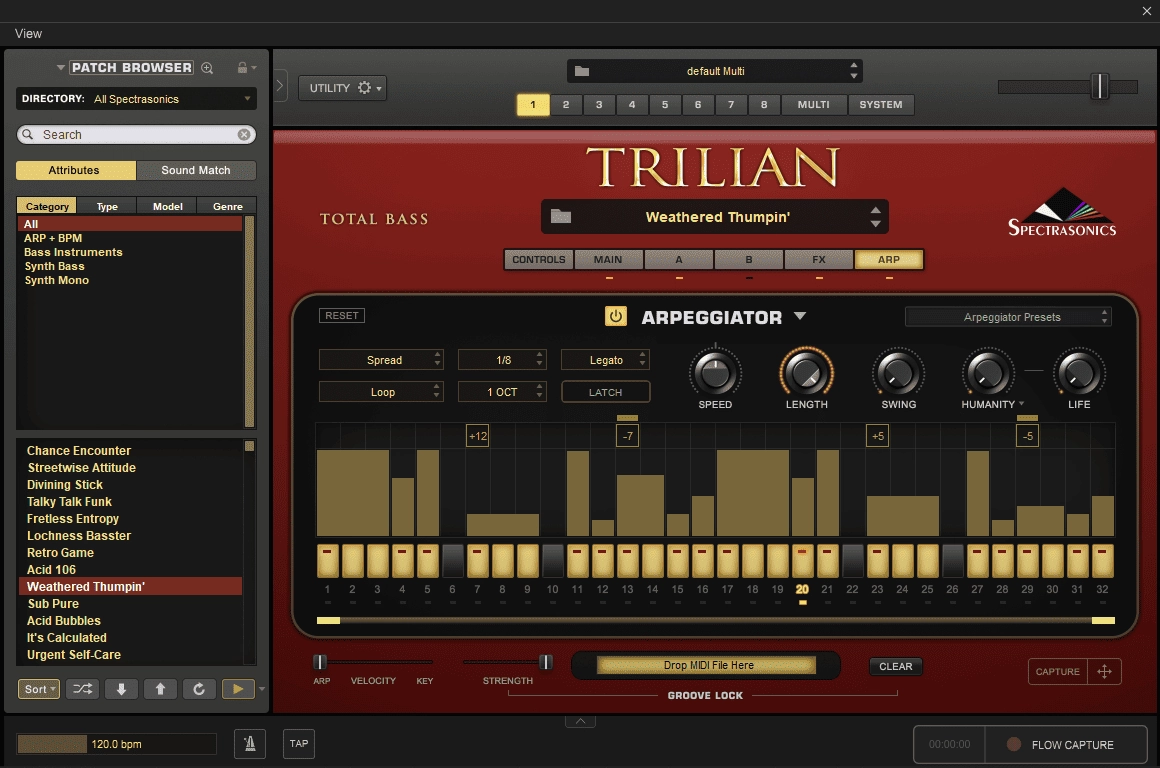Image resolution: width=1160 pixels, height=768 pixels.
Task: Switch to the FX tab
Action: 819,260
